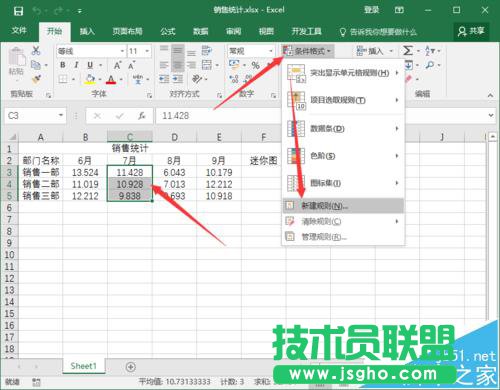Click the Undo arrow icon
This screenshot has width=500, height=390.
pyautogui.click(x=37, y=11)
